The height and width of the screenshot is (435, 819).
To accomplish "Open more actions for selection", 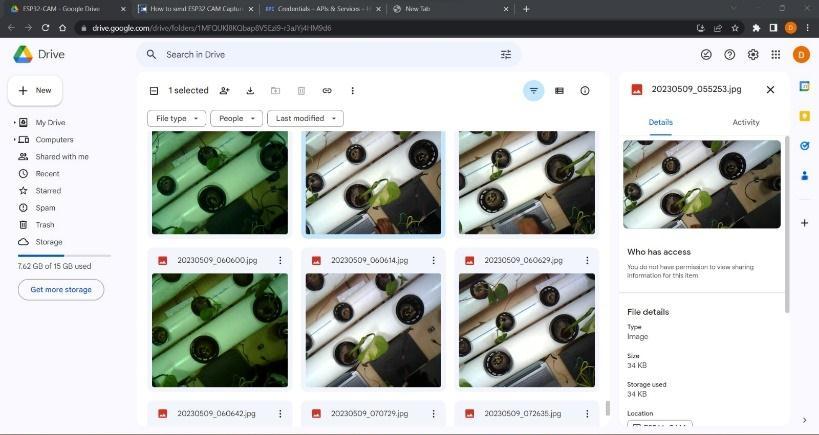I will [353, 90].
